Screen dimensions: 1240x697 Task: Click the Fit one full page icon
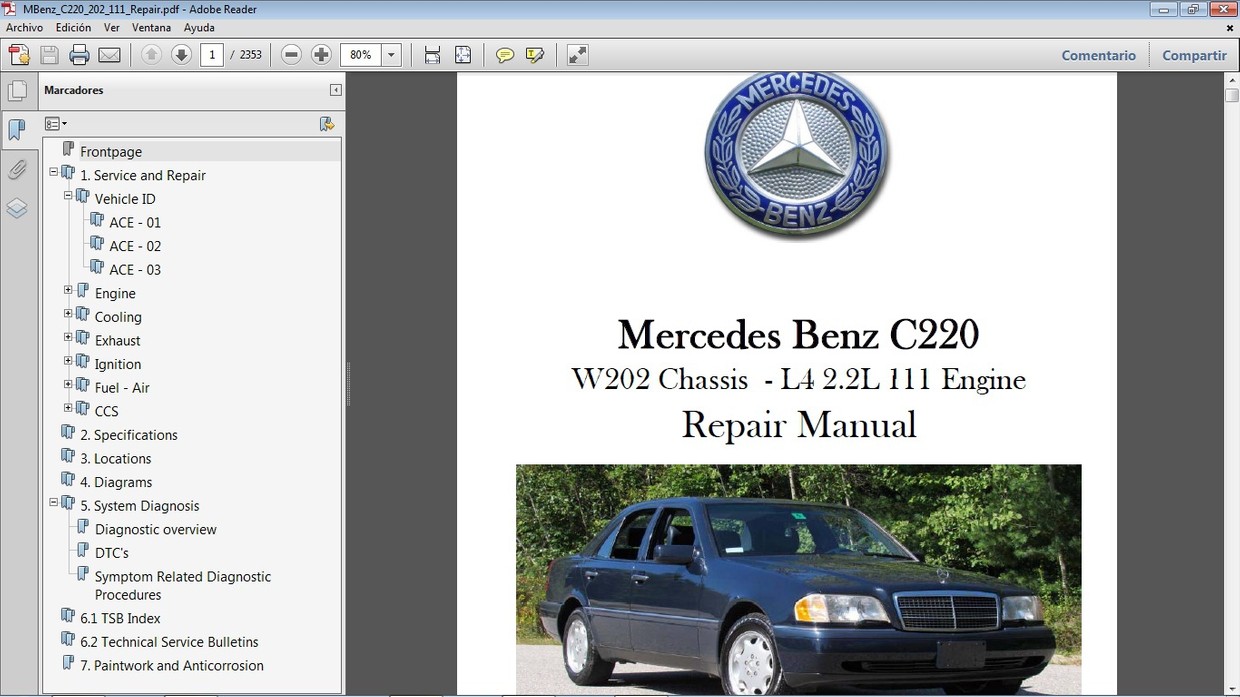tap(463, 55)
